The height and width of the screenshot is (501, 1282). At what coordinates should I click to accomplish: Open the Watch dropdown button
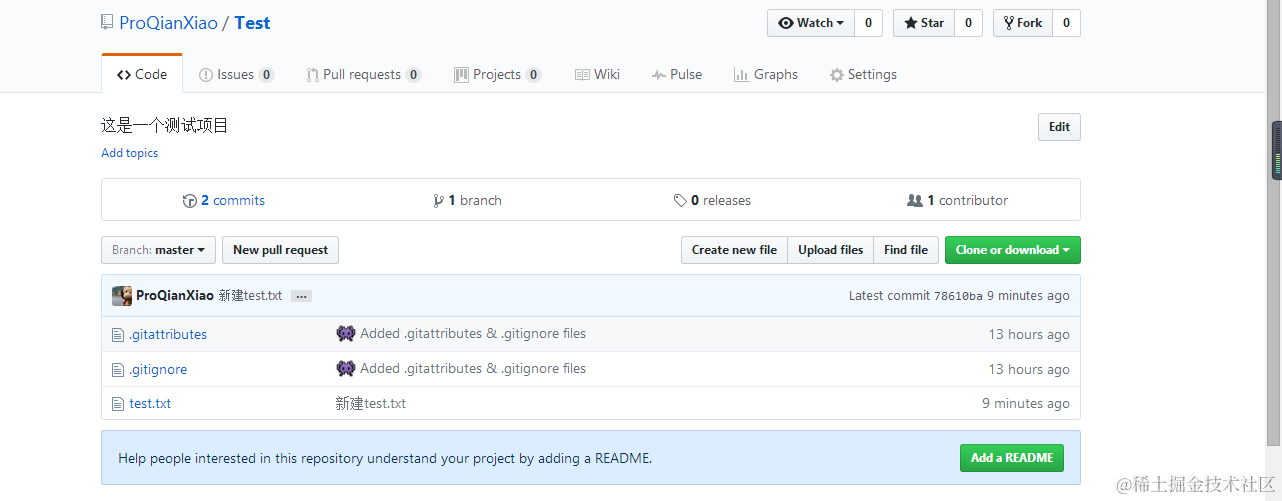(811, 23)
